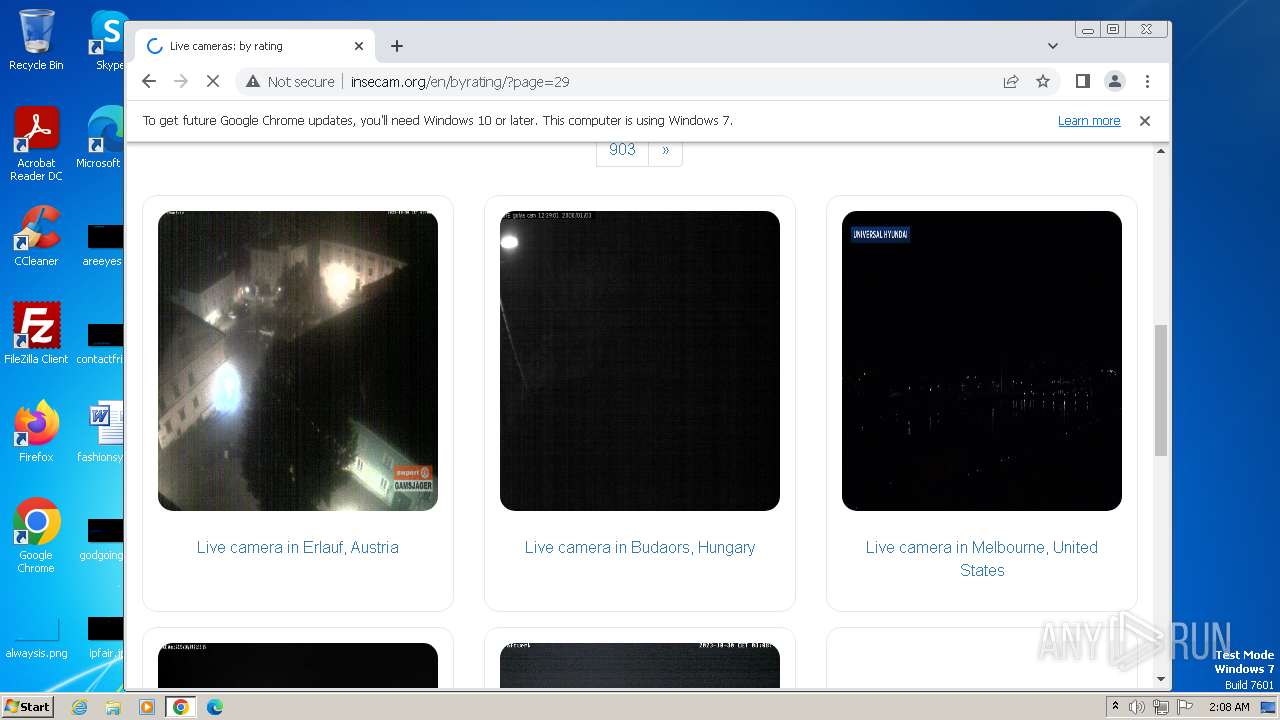Image resolution: width=1280 pixels, height=720 pixels.
Task: Open alwaysis.png desktop file
Action: click(36, 640)
